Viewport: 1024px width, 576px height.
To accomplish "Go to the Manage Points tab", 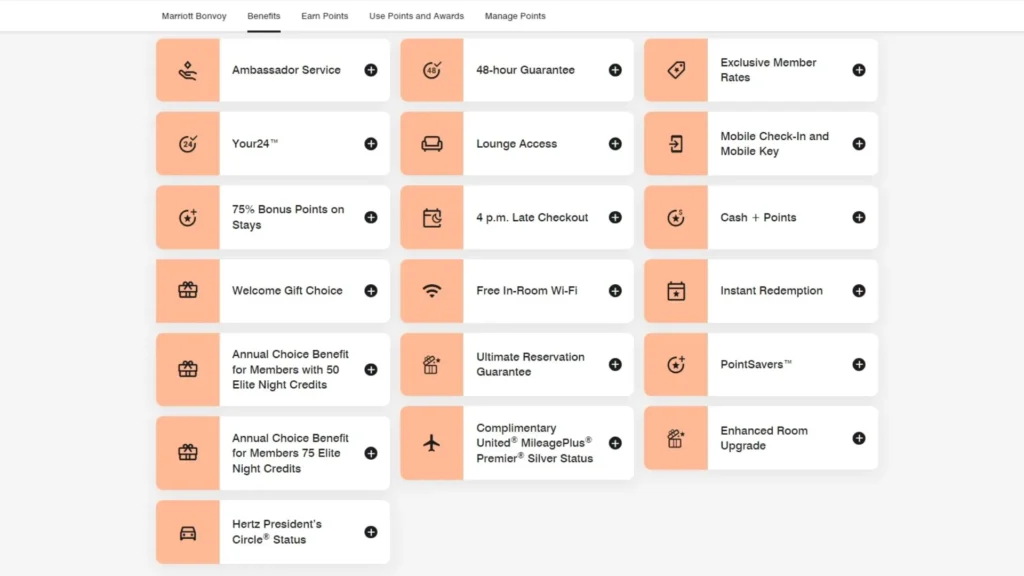I will click(x=515, y=16).
